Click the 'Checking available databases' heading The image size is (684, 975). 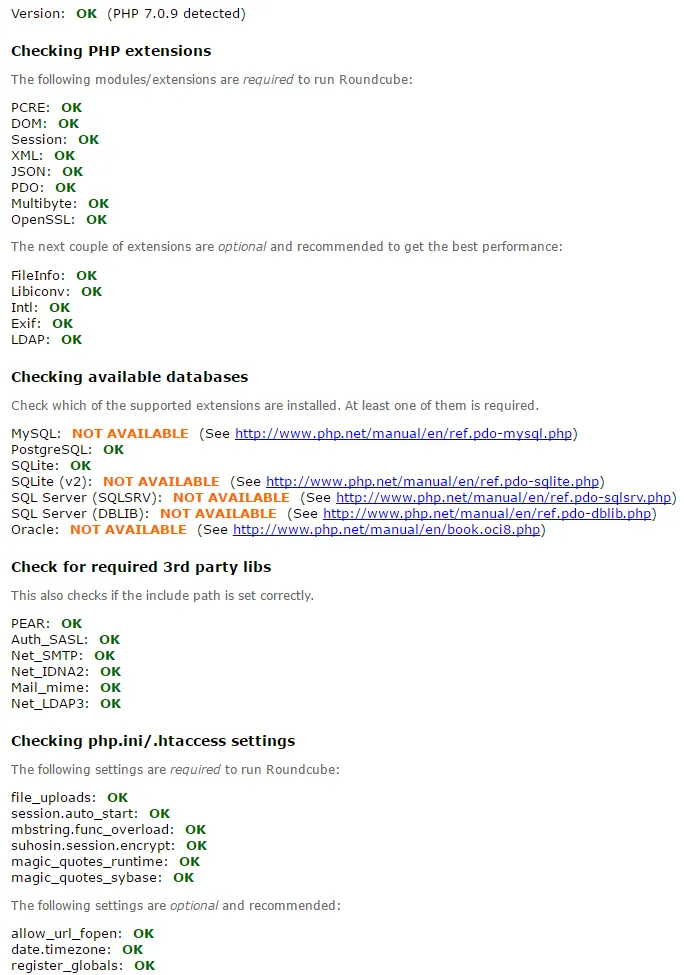(129, 377)
